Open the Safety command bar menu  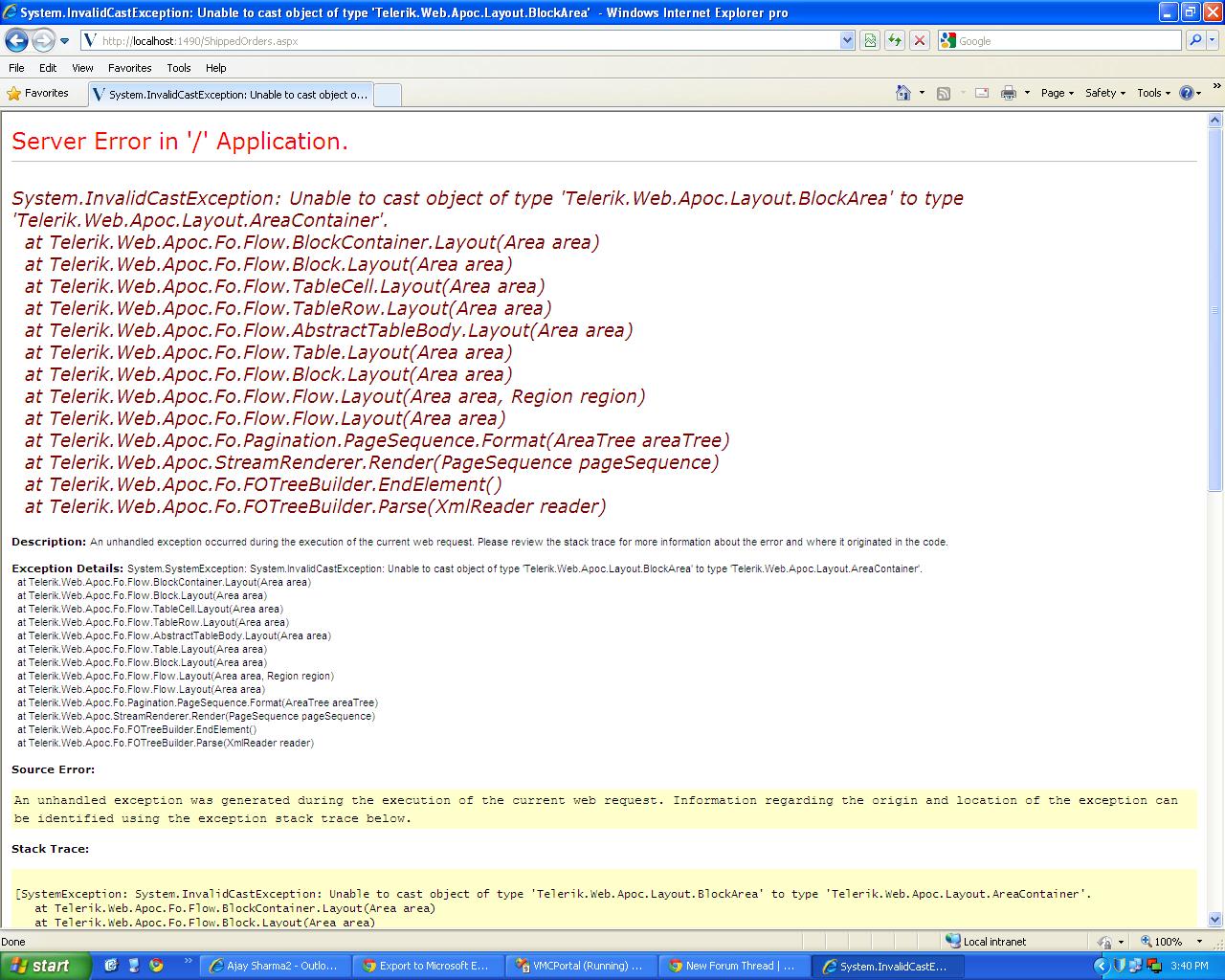click(x=1105, y=93)
